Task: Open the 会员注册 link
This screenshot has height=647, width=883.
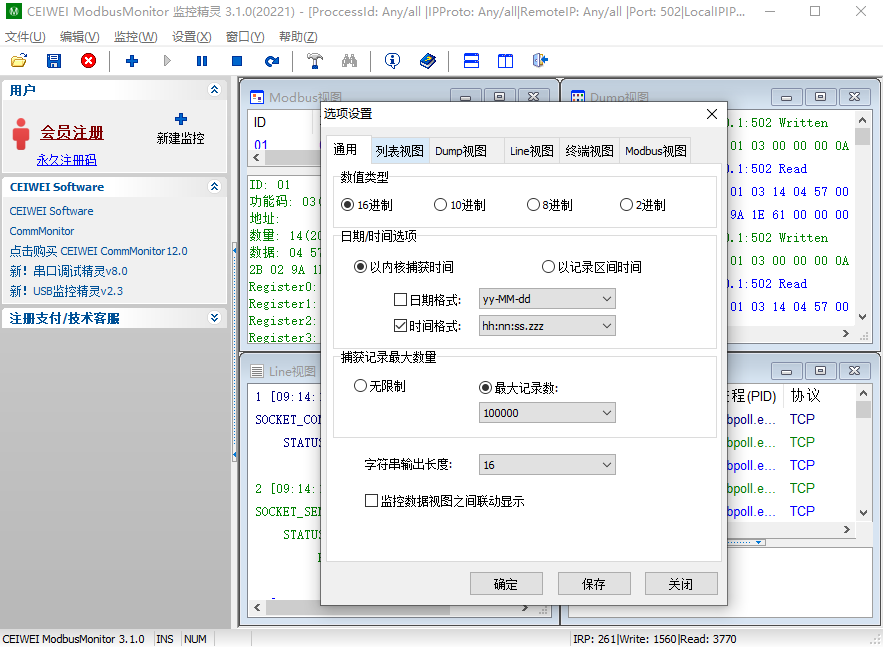Action: [72, 133]
